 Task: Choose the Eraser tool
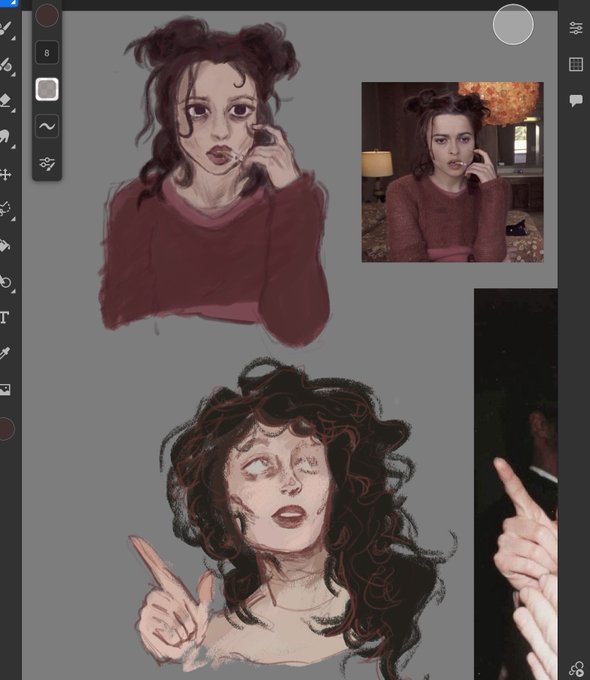pos(5,101)
